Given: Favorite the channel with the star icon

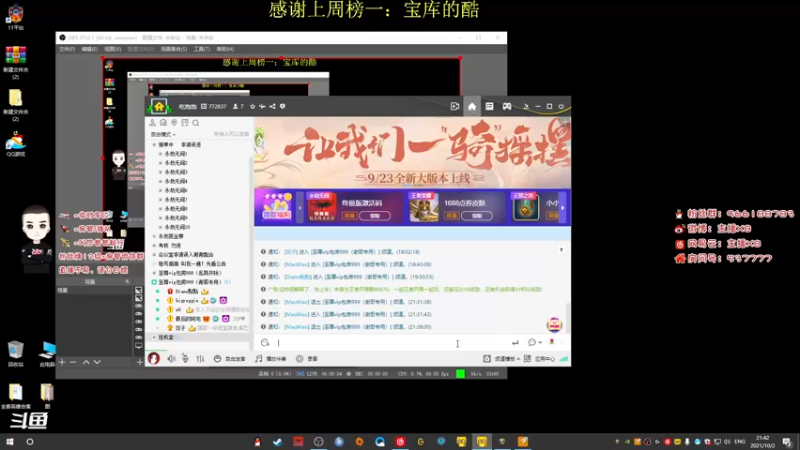Looking at the screenshot, I should pyautogui.click(x=253, y=107).
